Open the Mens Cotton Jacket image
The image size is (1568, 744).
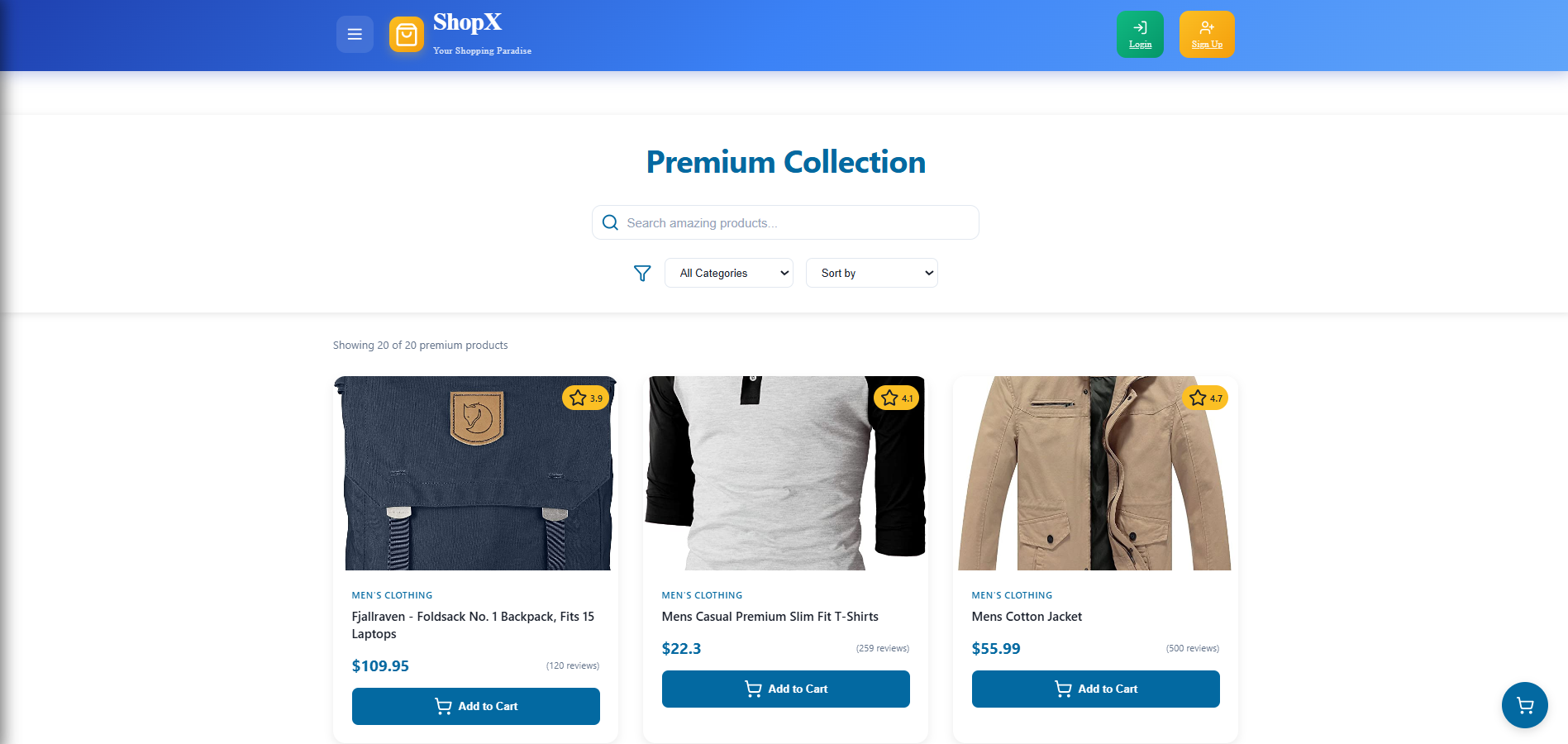click(1096, 474)
